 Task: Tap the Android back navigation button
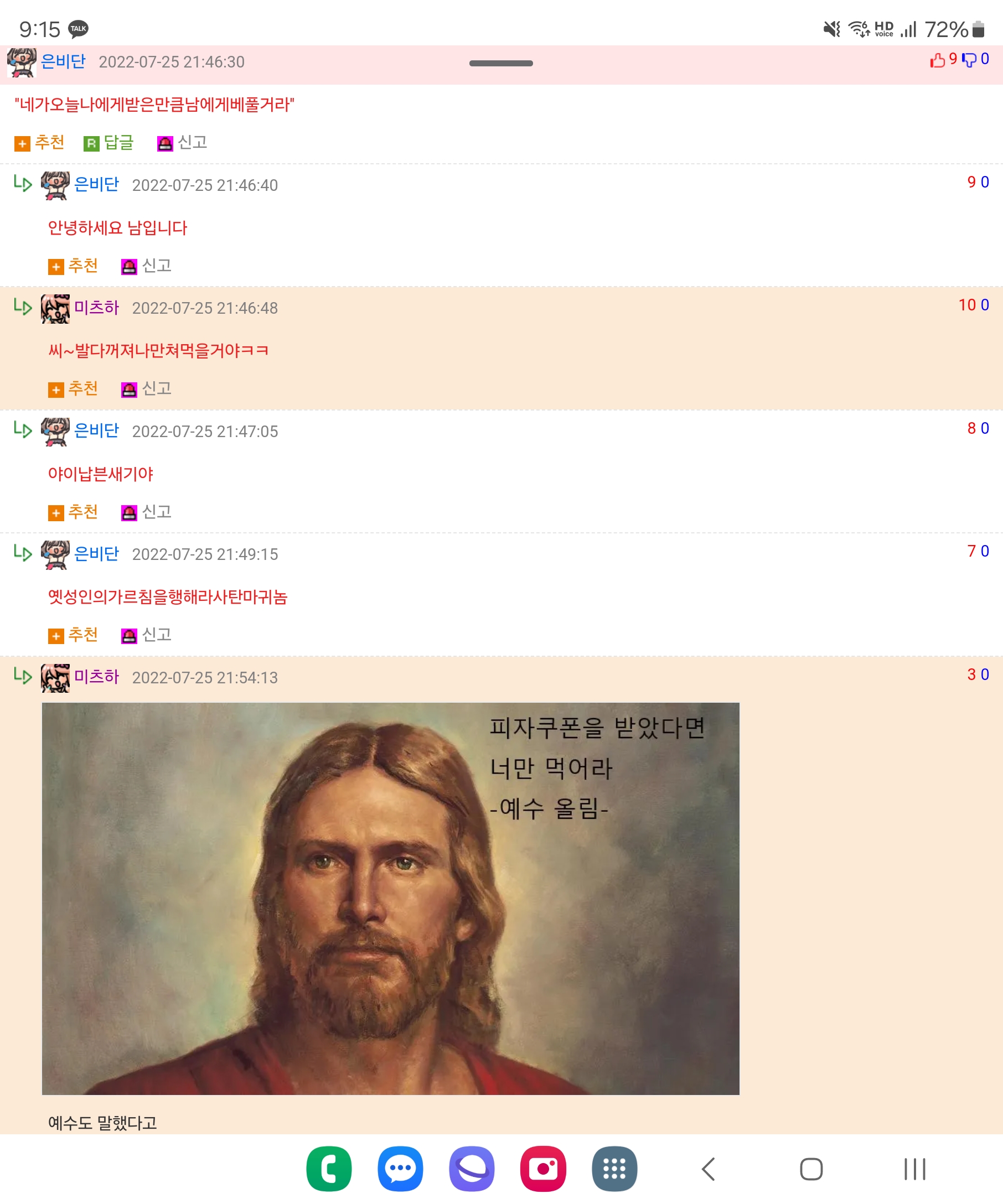coord(709,1169)
